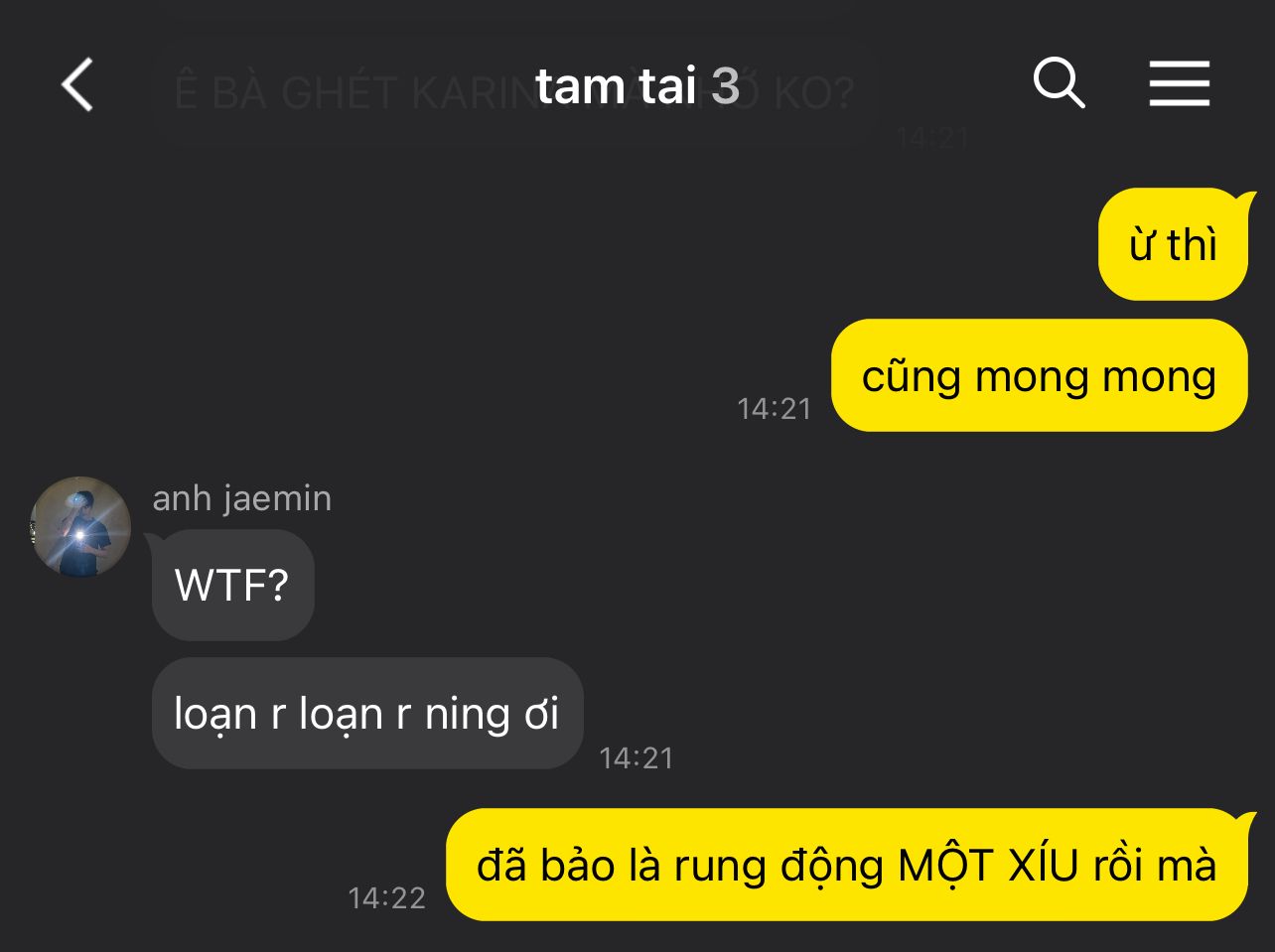The width and height of the screenshot is (1275, 952).
Task: Tap the 14:21 timestamp beside "loạn r loạn r"
Action: pyautogui.click(x=637, y=758)
